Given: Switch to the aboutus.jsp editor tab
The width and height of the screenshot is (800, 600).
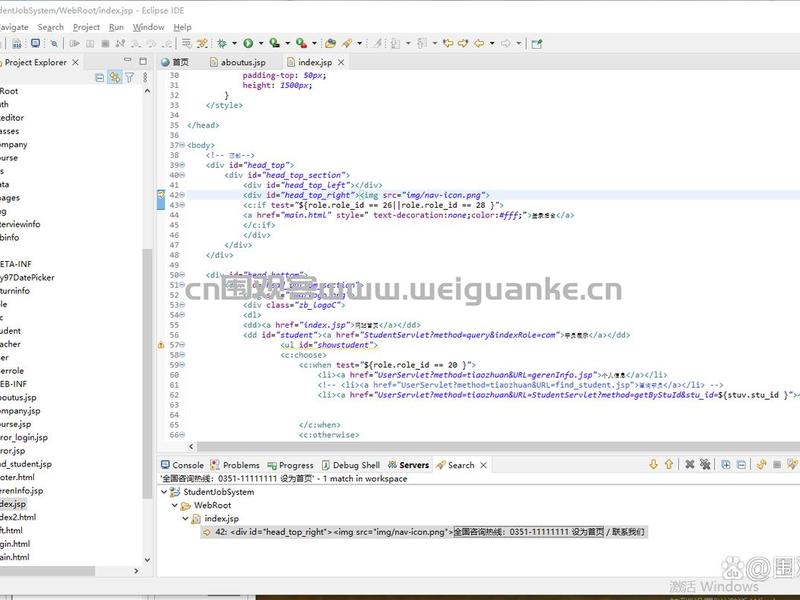Looking at the screenshot, I should 238,62.
